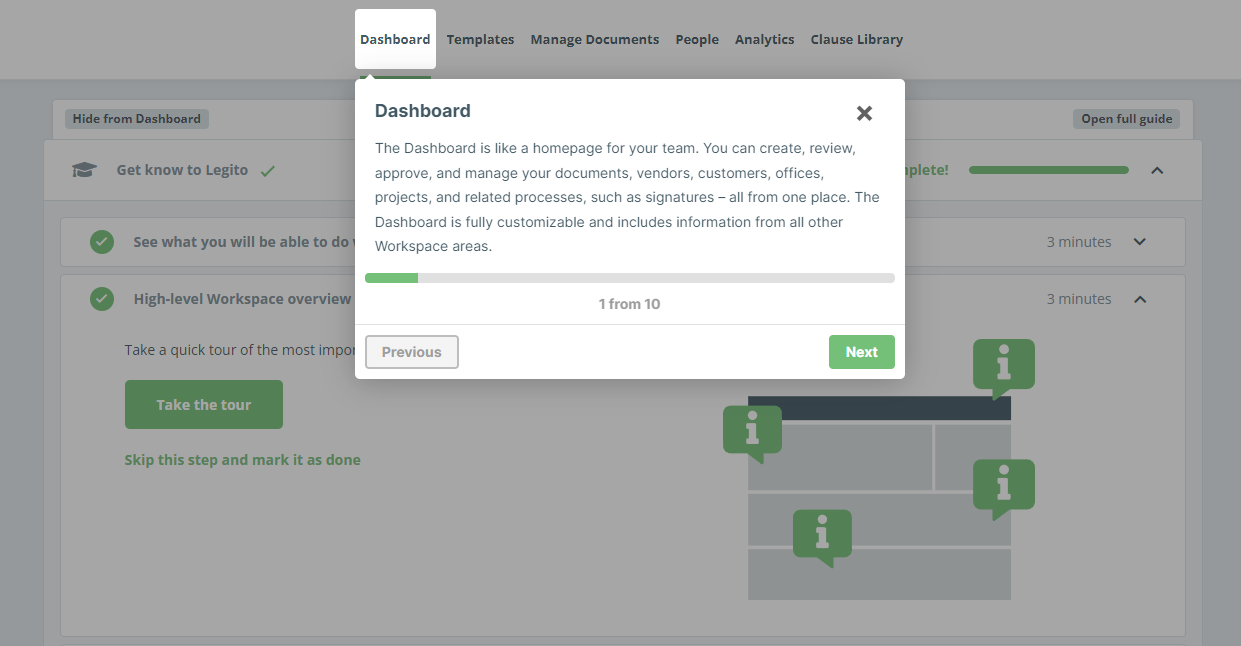Click the "1 from 10" step counter
The height and width of the screenshot is (646, 1241).
click(x=630, y=304)
